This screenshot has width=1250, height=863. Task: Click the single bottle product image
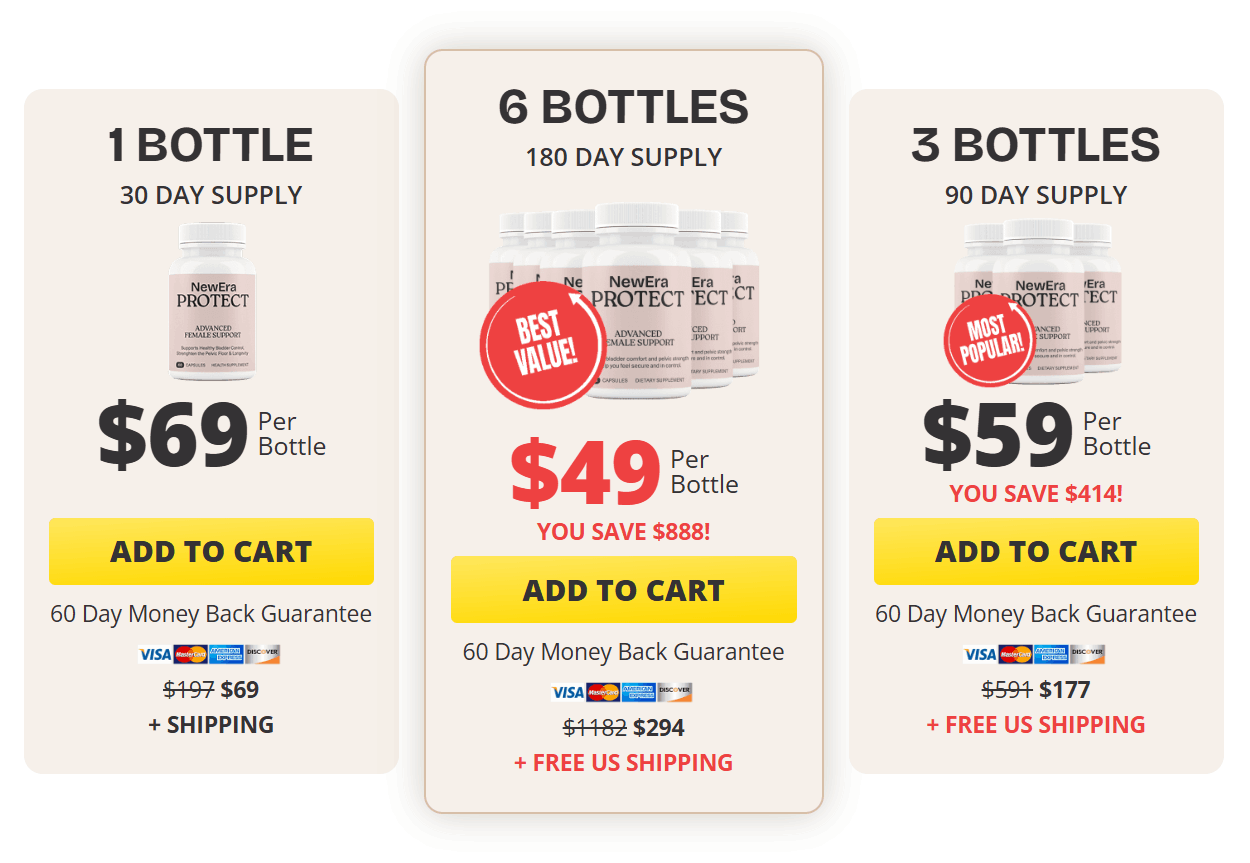click(212, 300)
